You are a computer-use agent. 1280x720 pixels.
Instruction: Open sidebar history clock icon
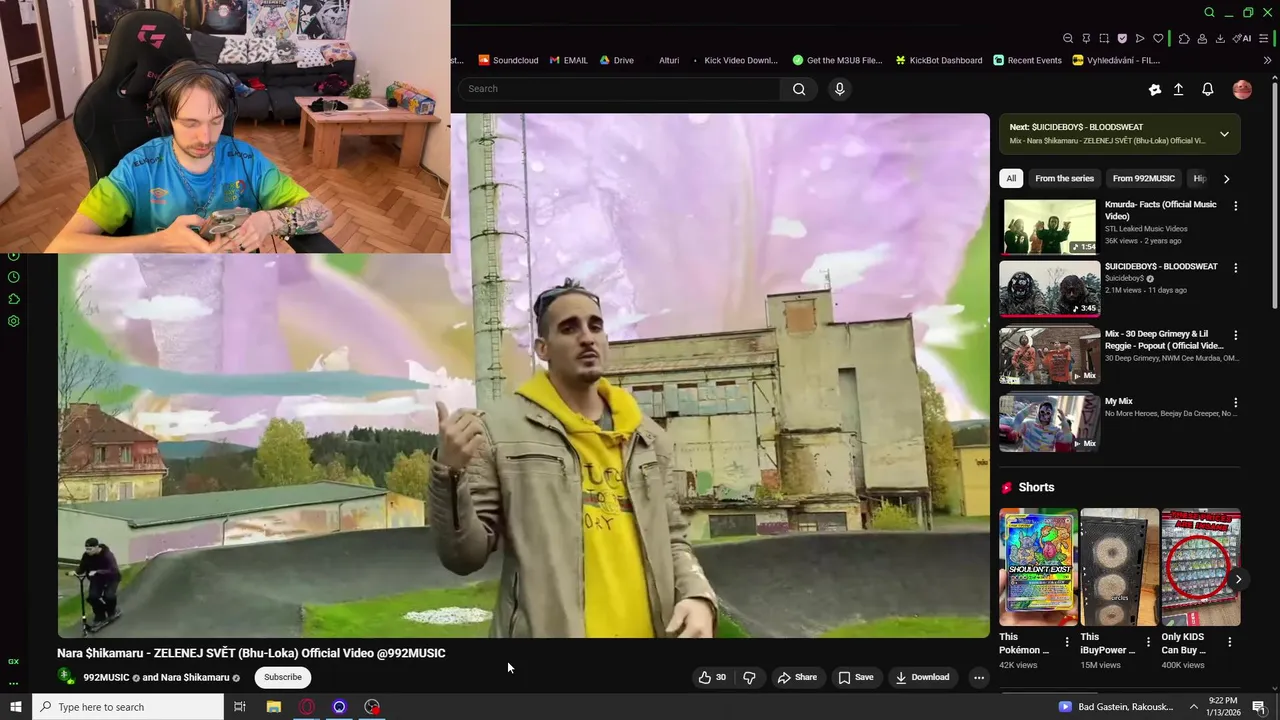coord(13,277)
